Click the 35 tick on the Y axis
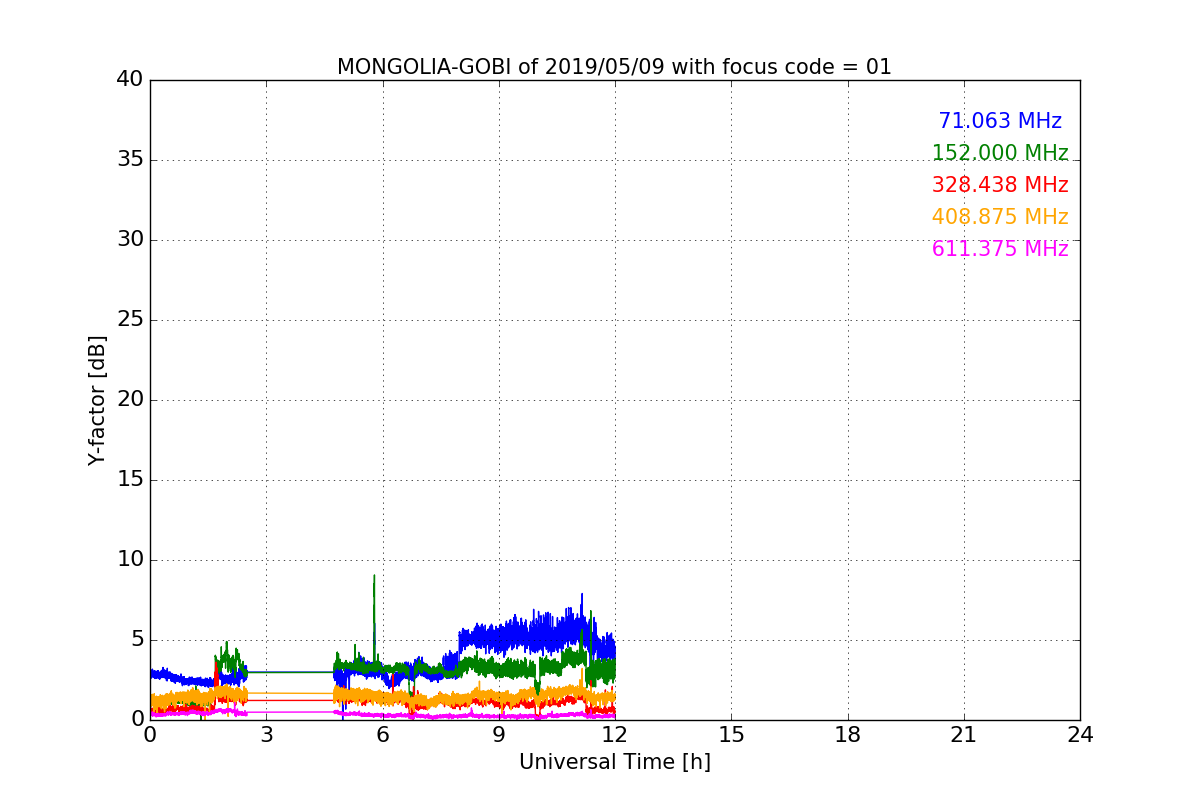The image size is (1200, 800). [130, 159]
